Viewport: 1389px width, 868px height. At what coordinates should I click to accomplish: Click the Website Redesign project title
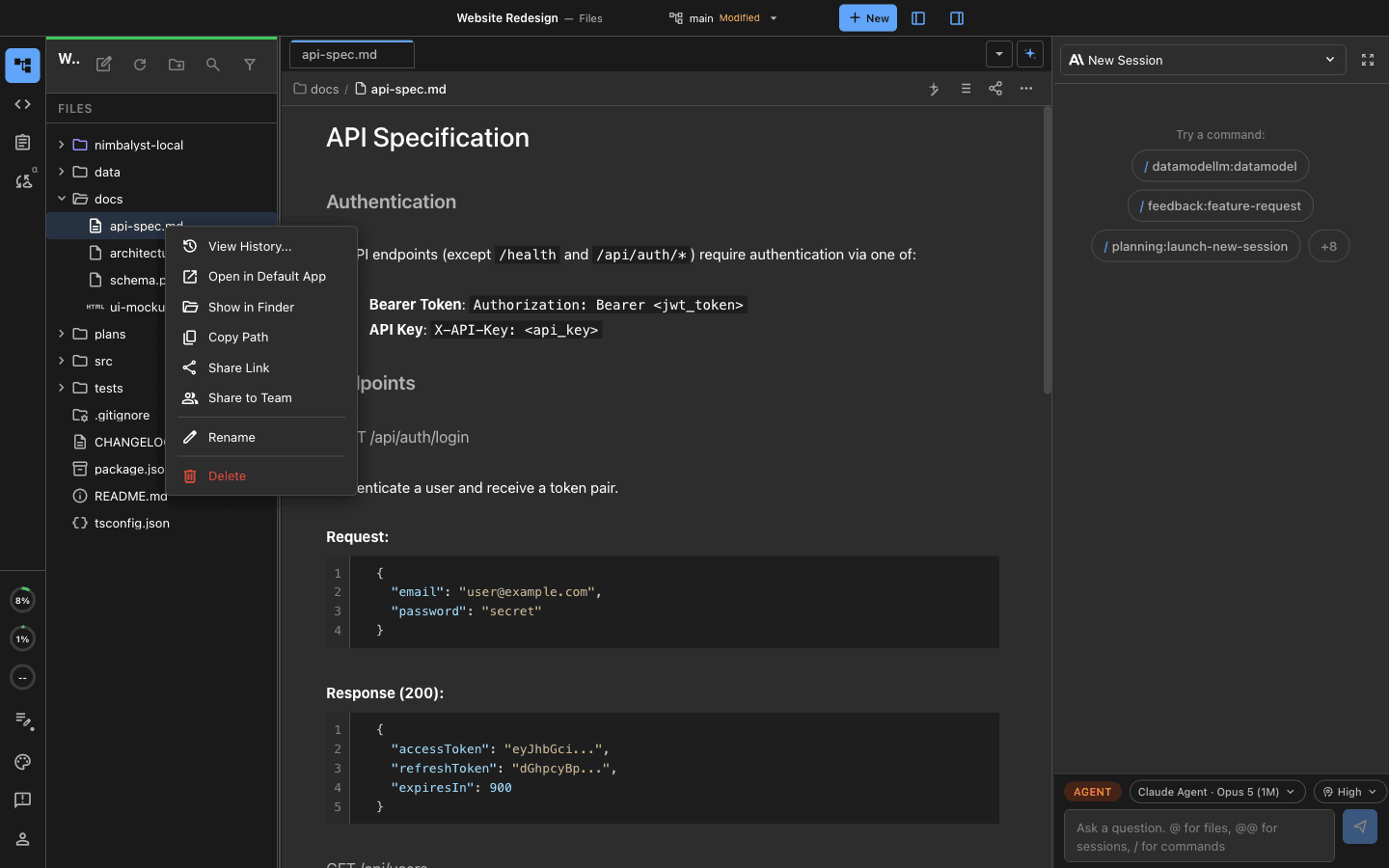click(507, 18)
